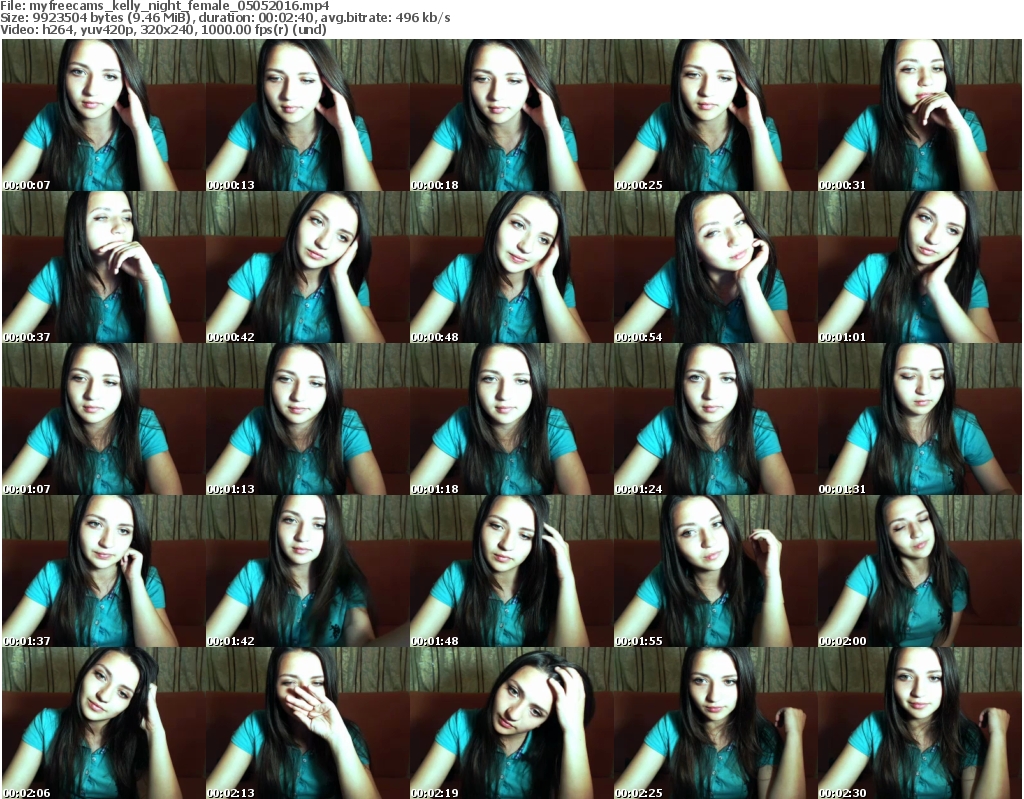Pick the frame stamped 00:01:31
The height and width of the screenshot is (799, 1024).
919,419
